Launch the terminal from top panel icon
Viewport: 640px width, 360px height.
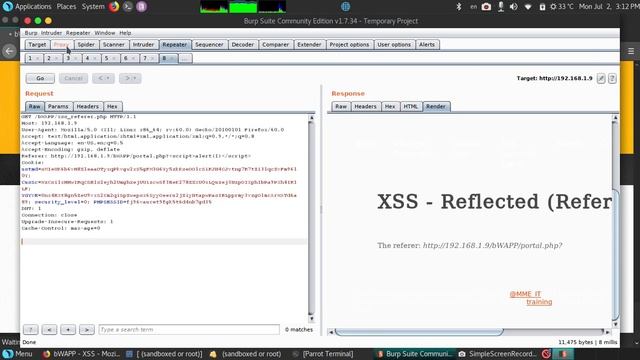tap(128, 7)
